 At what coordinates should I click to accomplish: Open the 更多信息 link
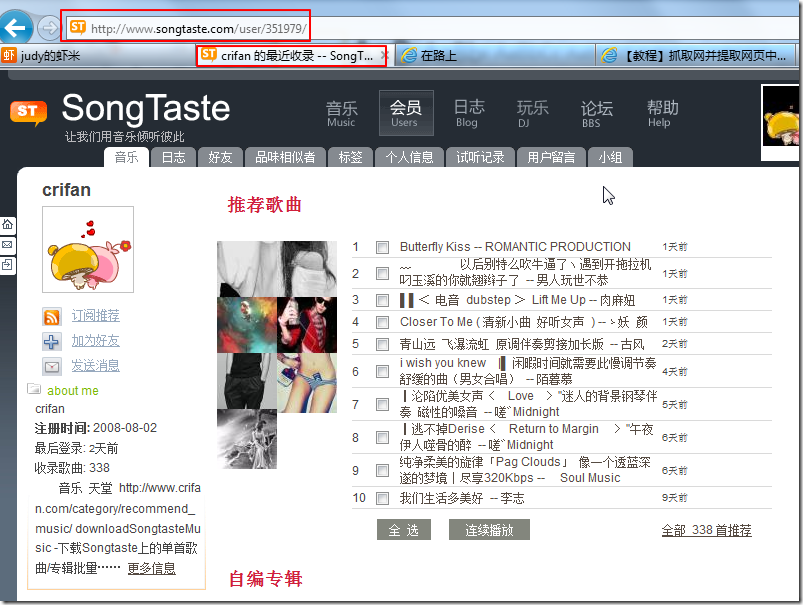(x=152, y=568)
